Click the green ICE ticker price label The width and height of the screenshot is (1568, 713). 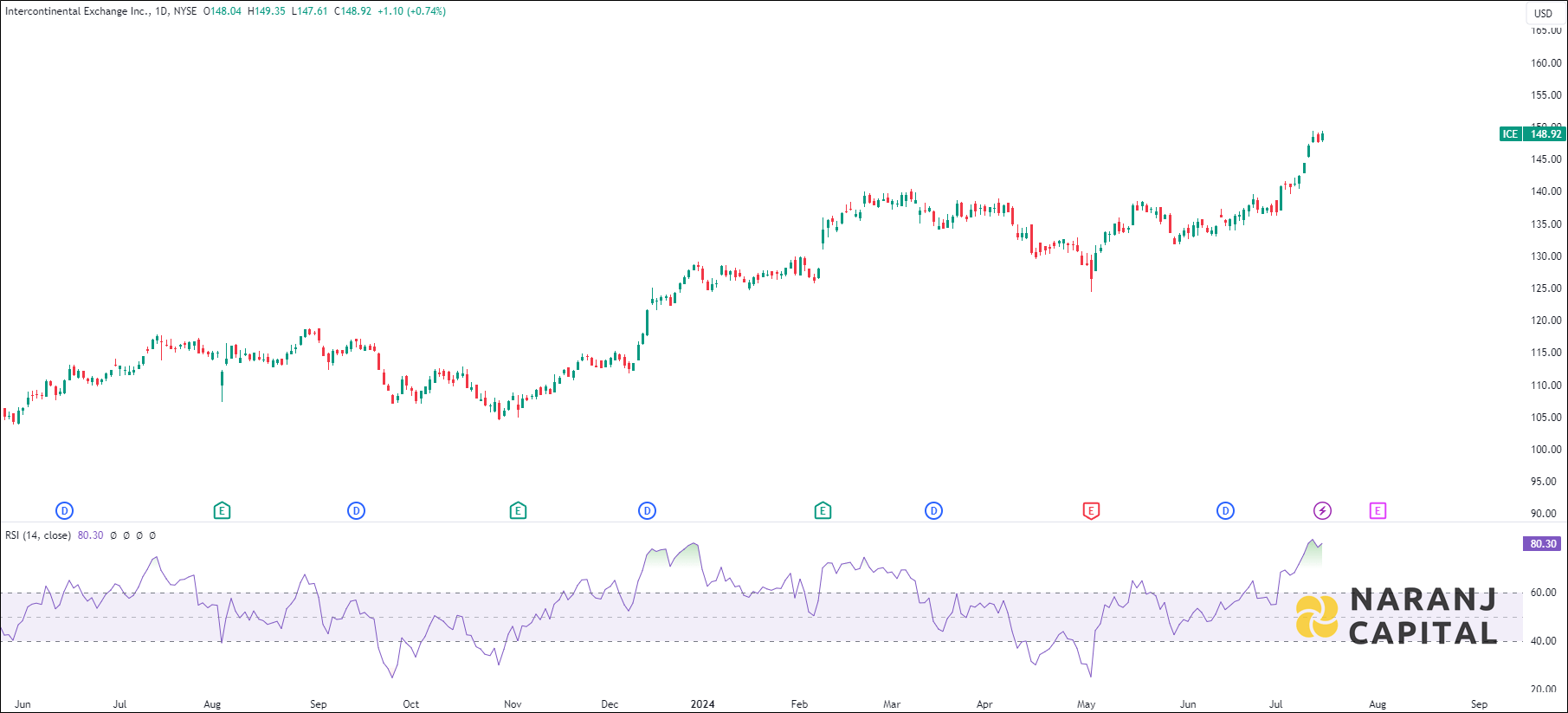click(1533, 134)
